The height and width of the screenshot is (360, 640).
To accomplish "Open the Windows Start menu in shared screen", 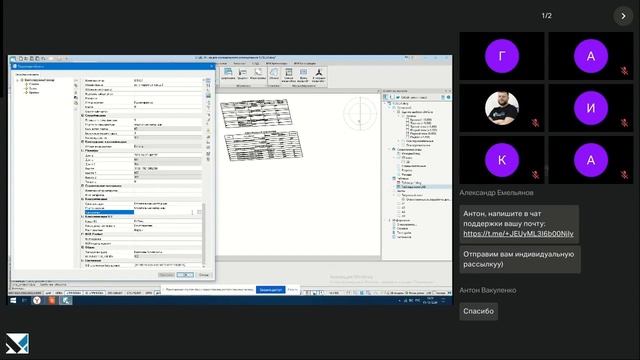I will (x=13, y=300).
